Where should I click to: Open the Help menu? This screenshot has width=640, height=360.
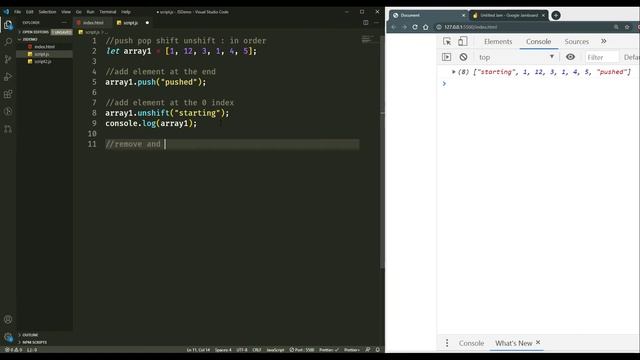(126, 12)
